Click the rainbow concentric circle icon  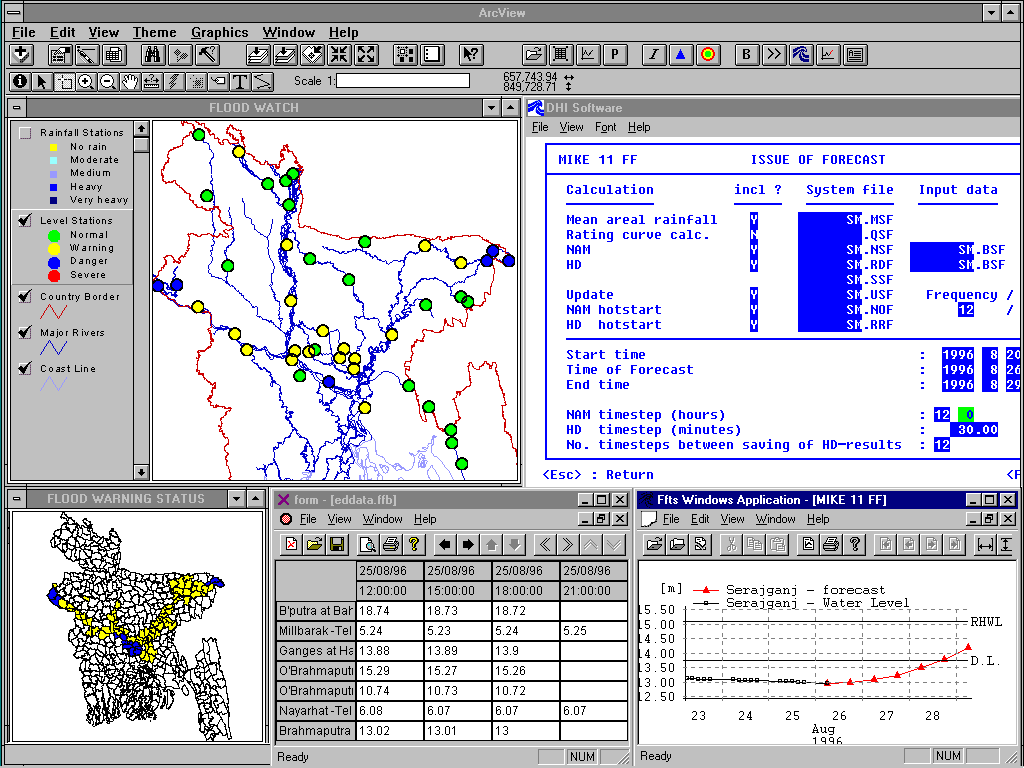[708, 55]
